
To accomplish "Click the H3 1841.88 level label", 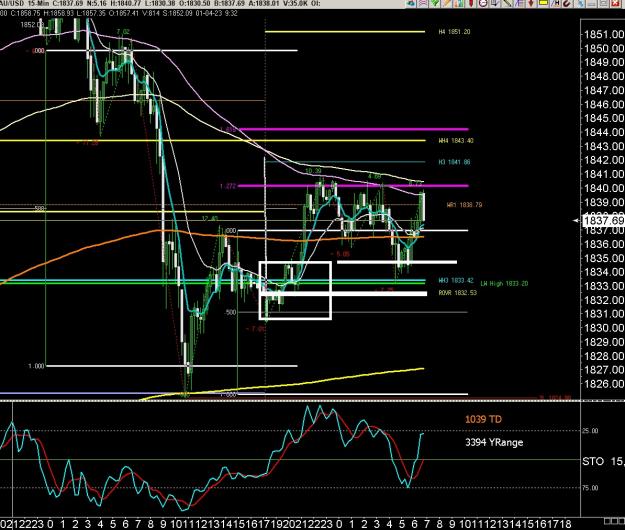I will tap(454, 162).
